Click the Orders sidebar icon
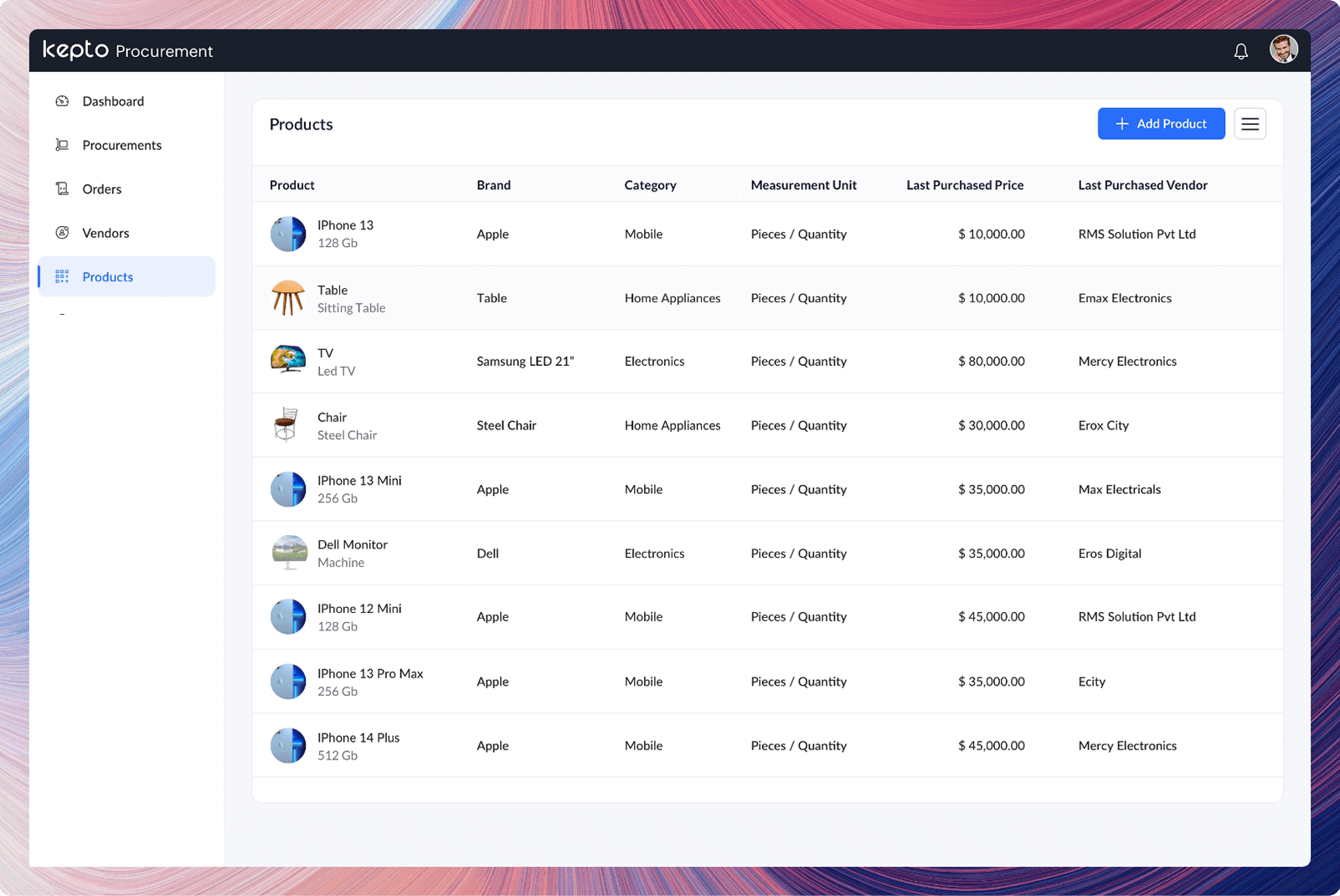This screenshot has height=896, width=1340. [x=62, y=188]
